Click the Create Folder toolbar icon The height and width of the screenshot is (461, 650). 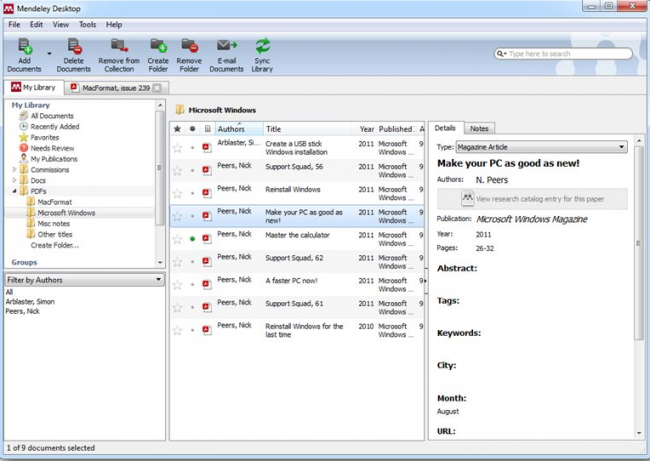[x=158, y=55]
